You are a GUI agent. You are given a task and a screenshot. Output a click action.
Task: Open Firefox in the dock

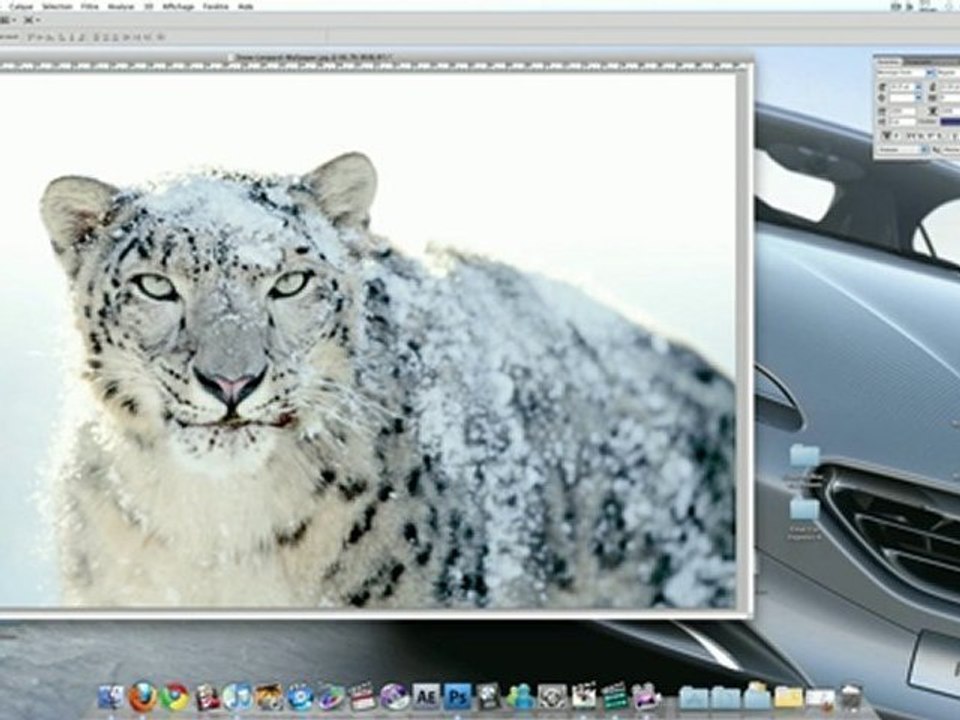click(x=142, y=696)
